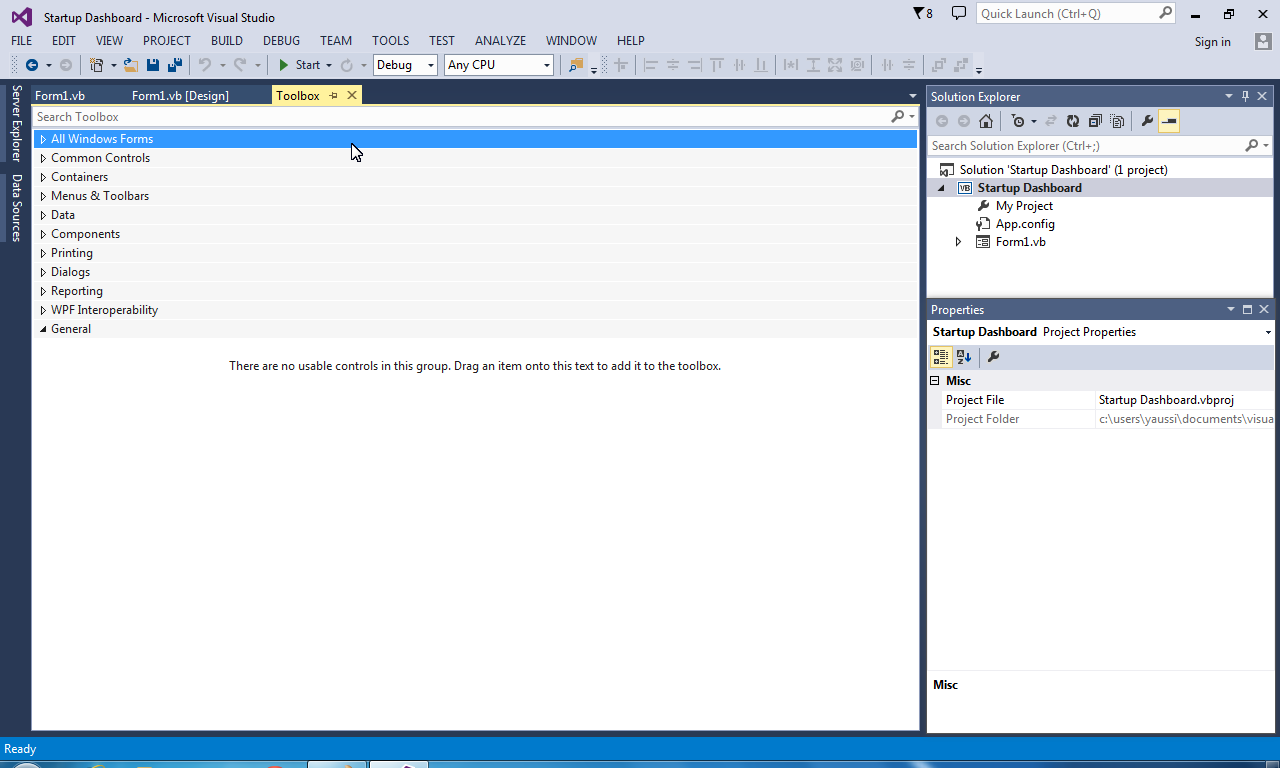Open the TOOLS menu
Image resolution: width=1281 pixels, height=768 pixels.
click(390, 41)
